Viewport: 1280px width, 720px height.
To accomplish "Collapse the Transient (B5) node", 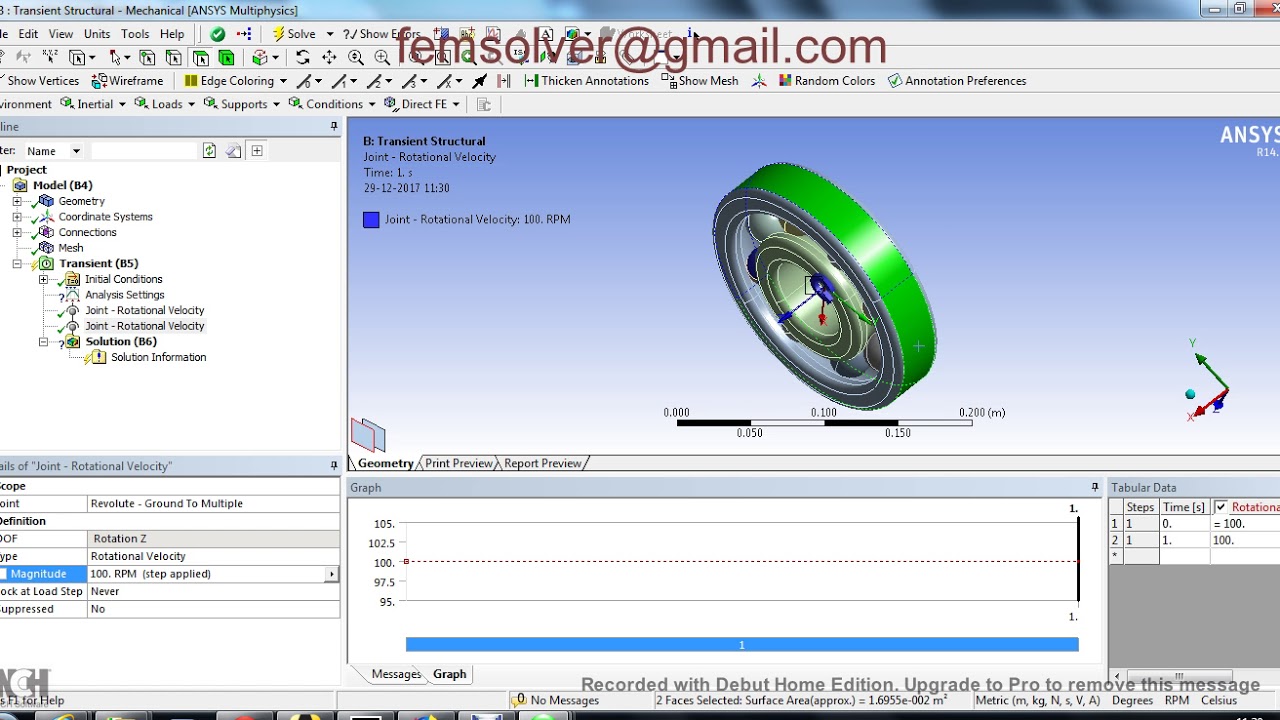I will [17, 264].
